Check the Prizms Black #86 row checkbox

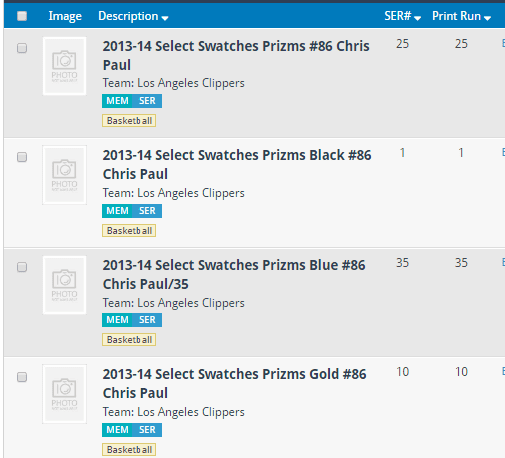coord(22,157)
